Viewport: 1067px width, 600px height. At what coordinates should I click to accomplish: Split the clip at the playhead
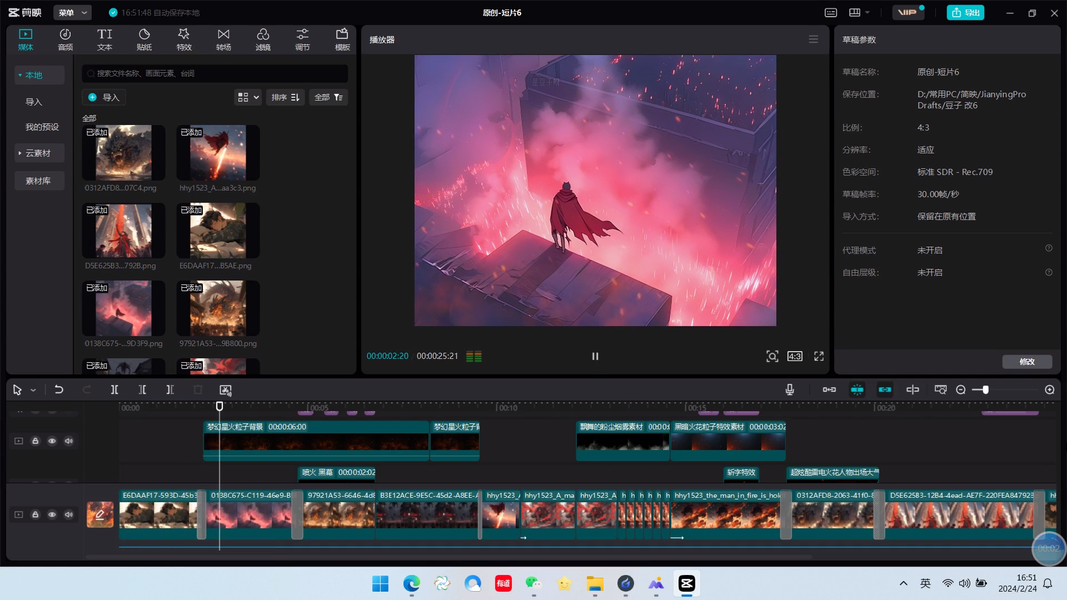114,390
